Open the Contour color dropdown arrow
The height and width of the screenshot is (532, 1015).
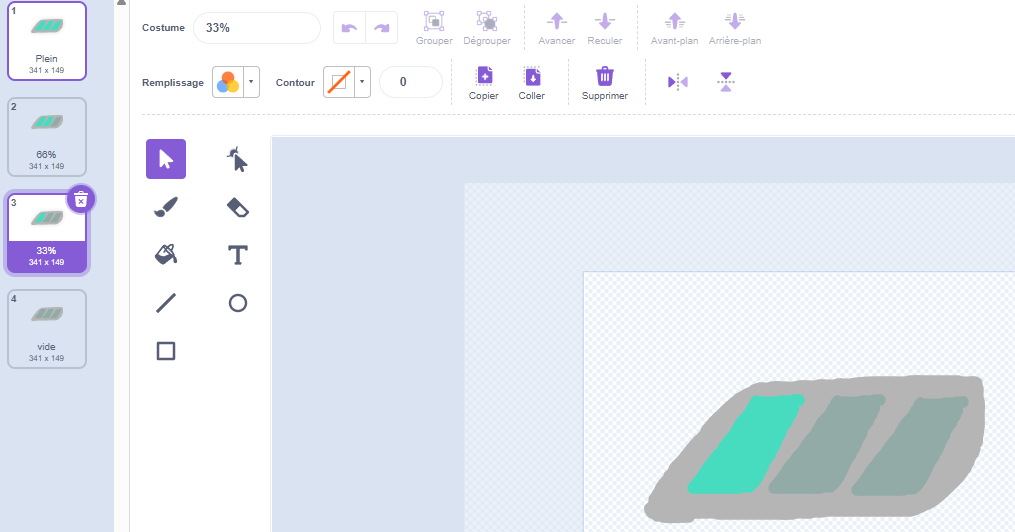[362, 82]
